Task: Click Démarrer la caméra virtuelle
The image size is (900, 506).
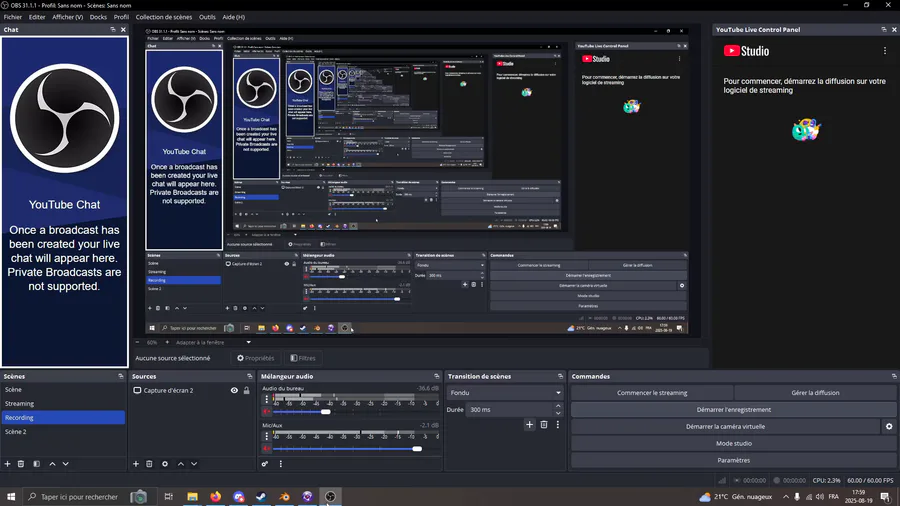Action: [x=726, y=426]
